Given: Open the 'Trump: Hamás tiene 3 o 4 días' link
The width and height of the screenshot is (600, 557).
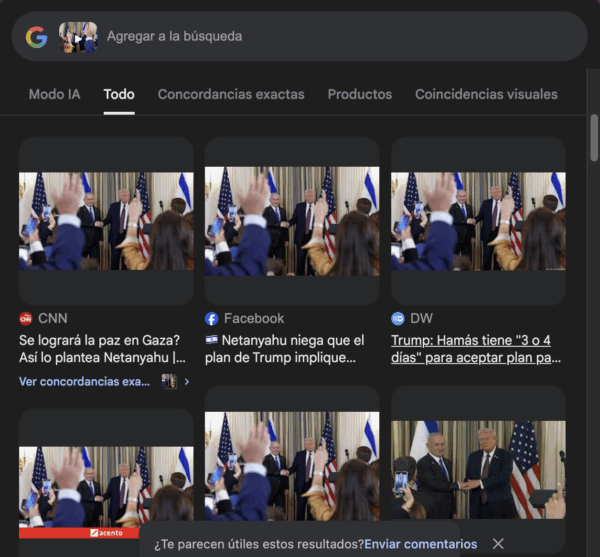Looking at the screenshot, I should (476, 349).
